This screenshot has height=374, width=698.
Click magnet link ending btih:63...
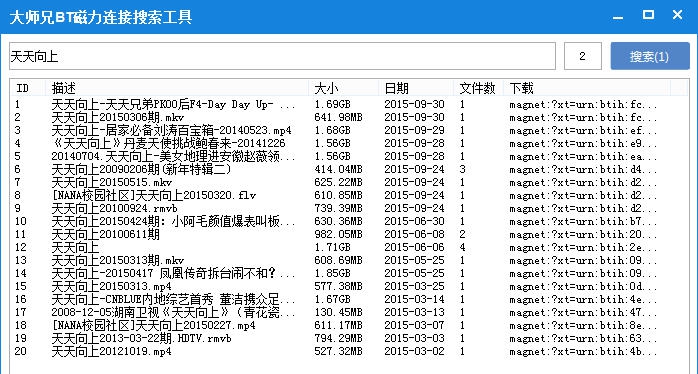click(583, 339)
